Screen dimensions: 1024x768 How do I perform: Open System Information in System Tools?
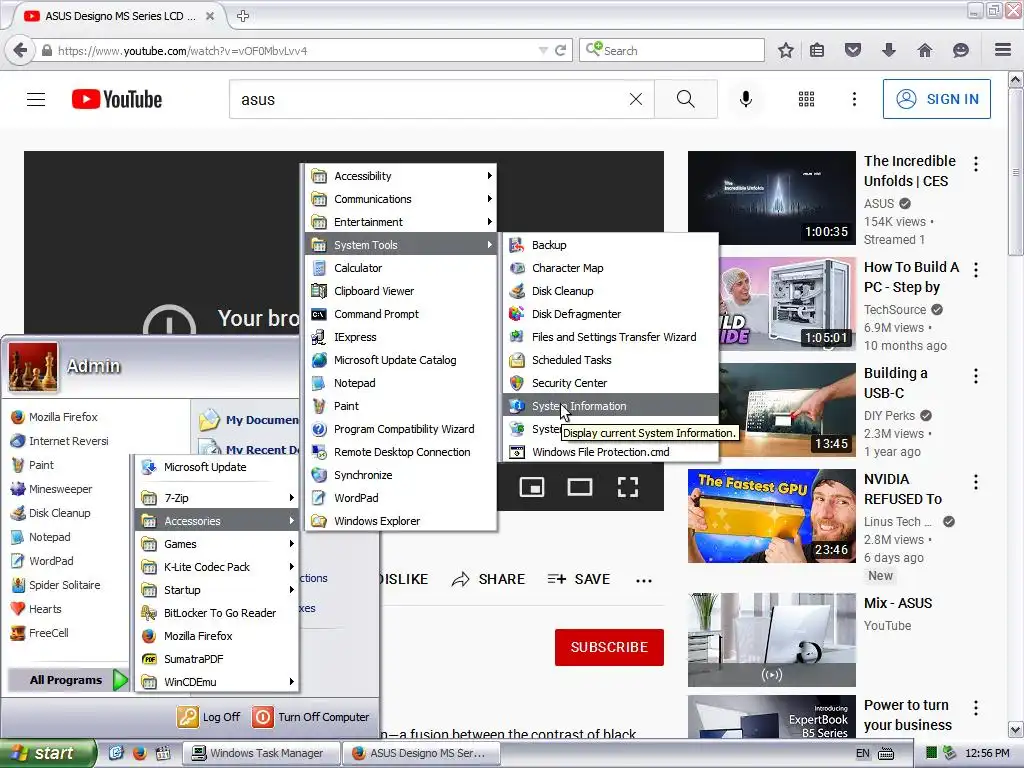point(610,406)
